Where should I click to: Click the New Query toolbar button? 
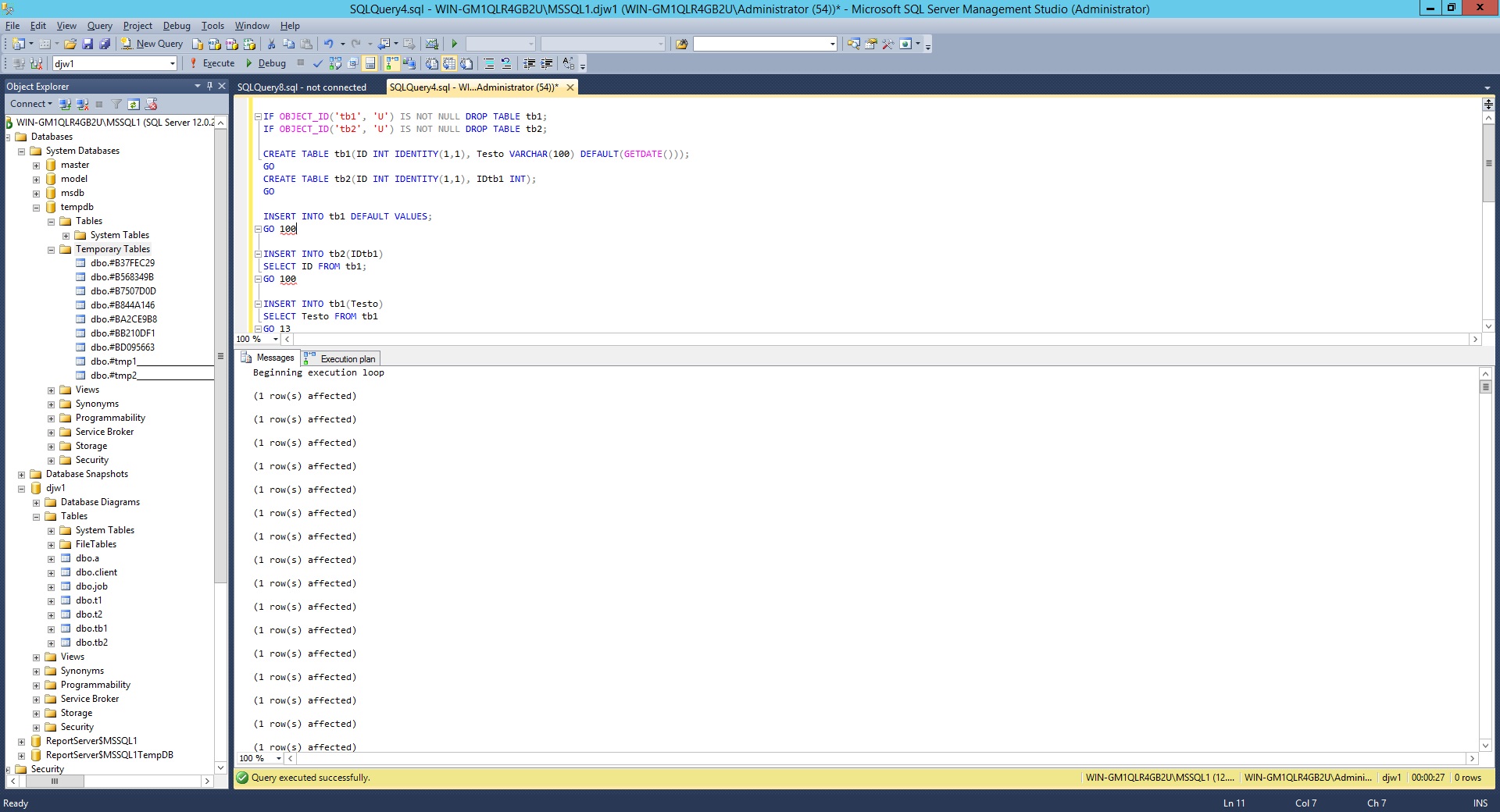click(152, 44)
